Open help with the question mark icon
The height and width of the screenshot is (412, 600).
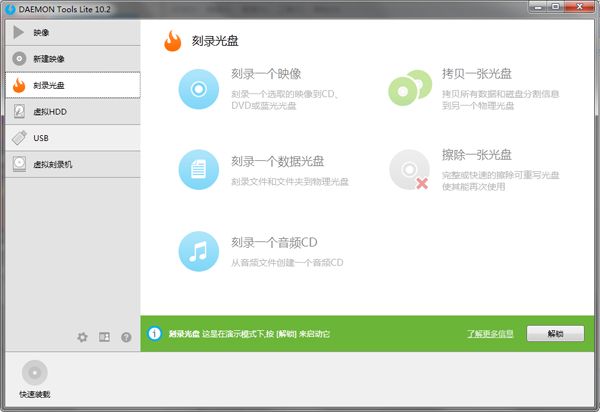pos(126,337)
